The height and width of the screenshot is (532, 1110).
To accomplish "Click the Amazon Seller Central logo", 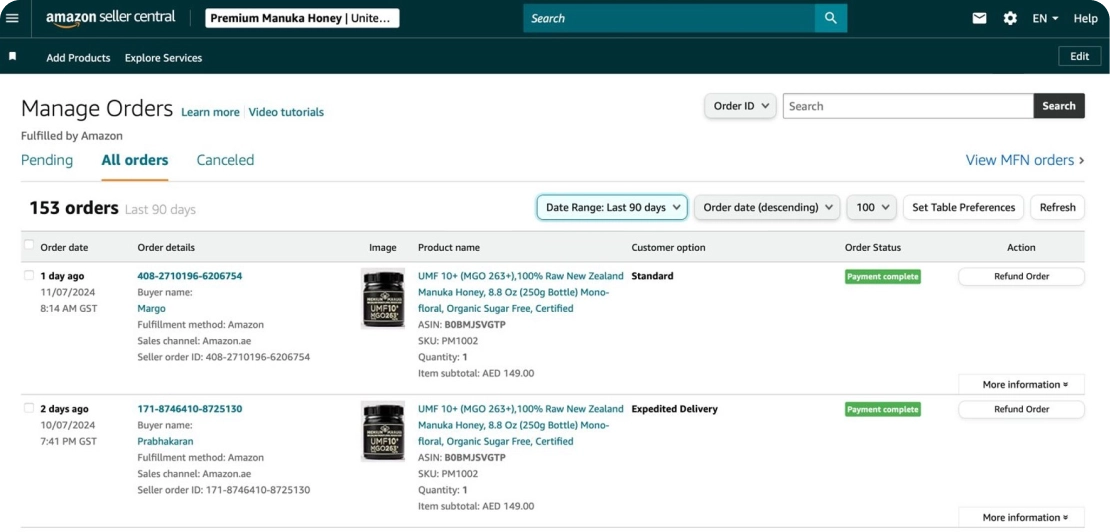I will [110, 18].
